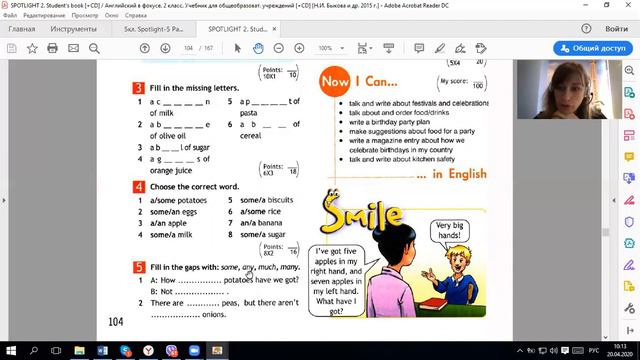Open the search tool in right pane
Screen dimensions: 640x360
[629, 71]
